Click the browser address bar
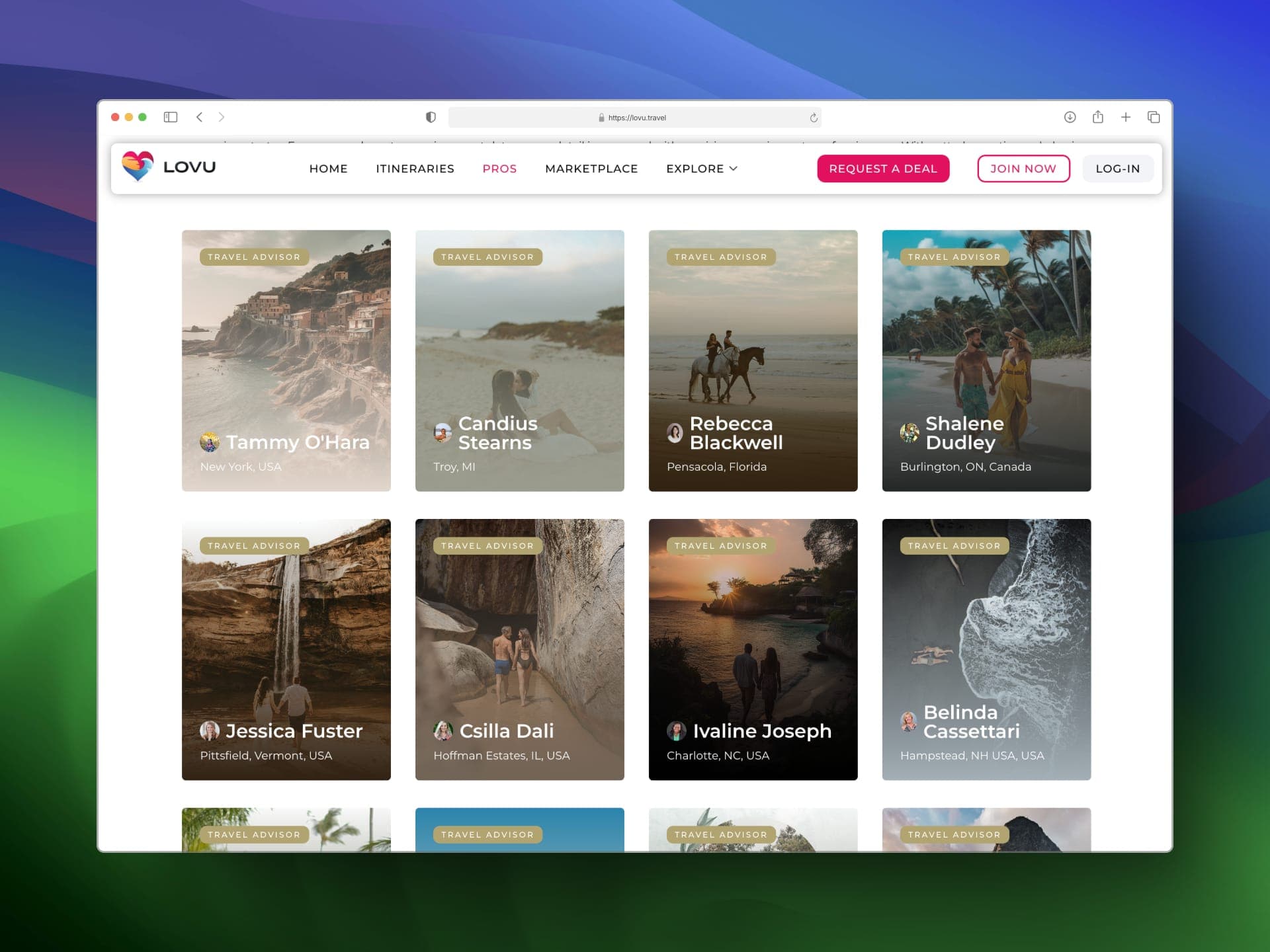This screenshot has width=1270, height=952. pos(634,117)
